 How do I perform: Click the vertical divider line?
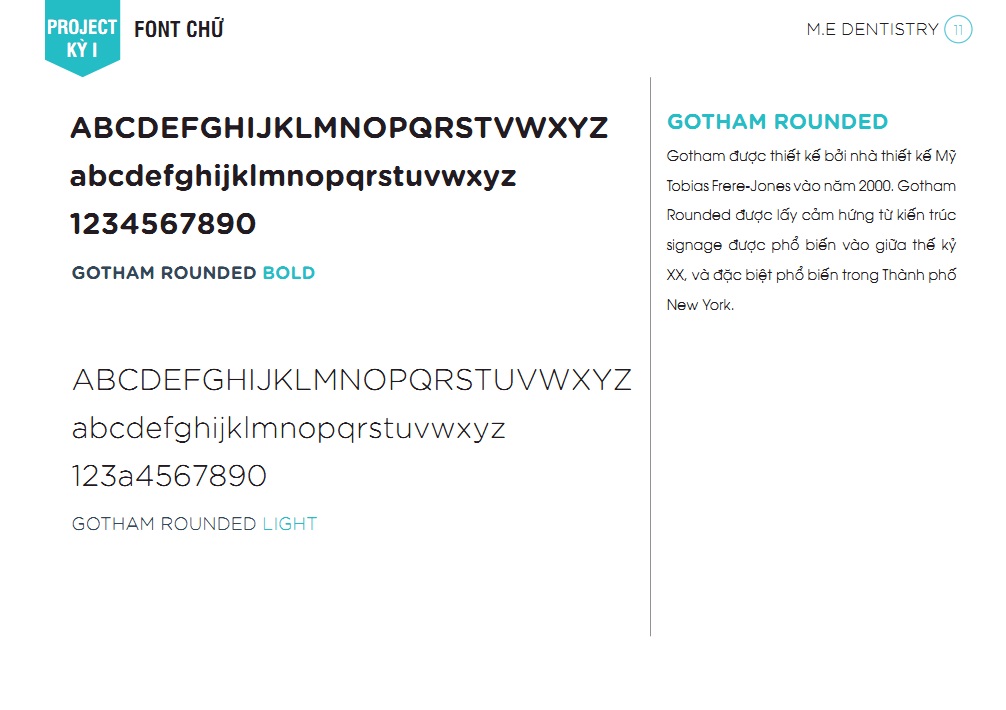(651, 357)
